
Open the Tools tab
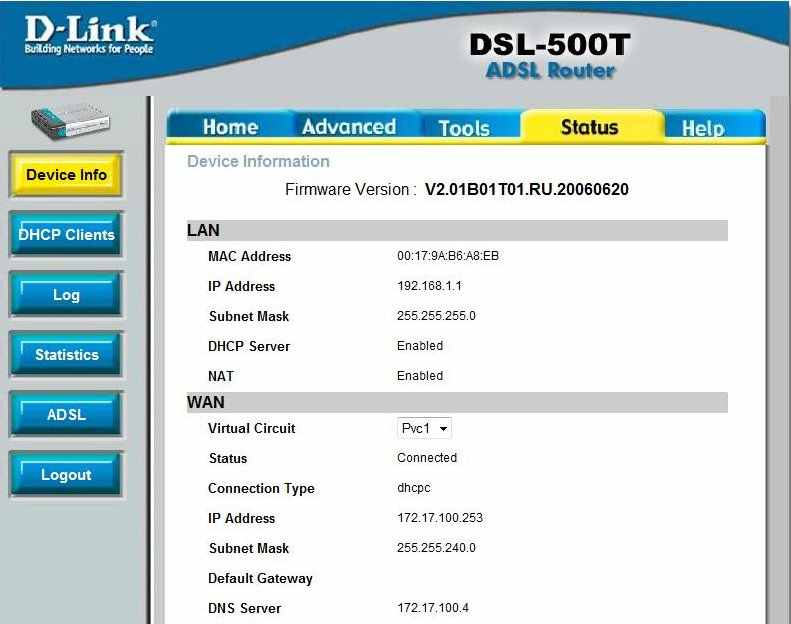[x=464, y=128]
